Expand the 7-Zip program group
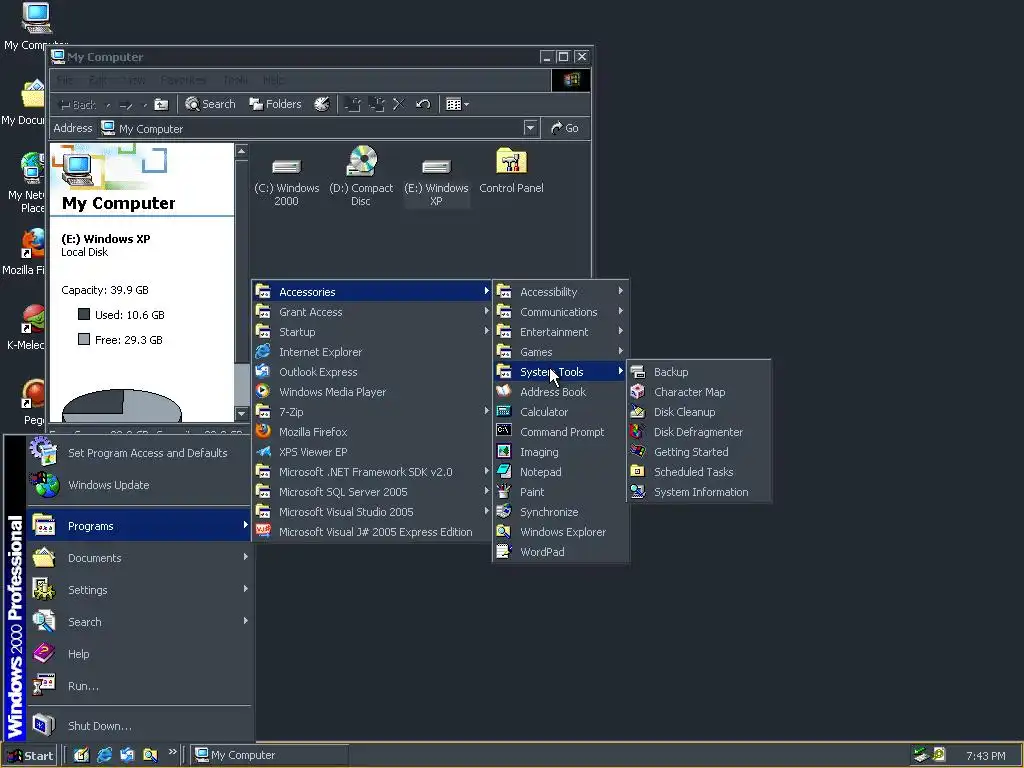 pyautogui.click(x=372, y=411)
